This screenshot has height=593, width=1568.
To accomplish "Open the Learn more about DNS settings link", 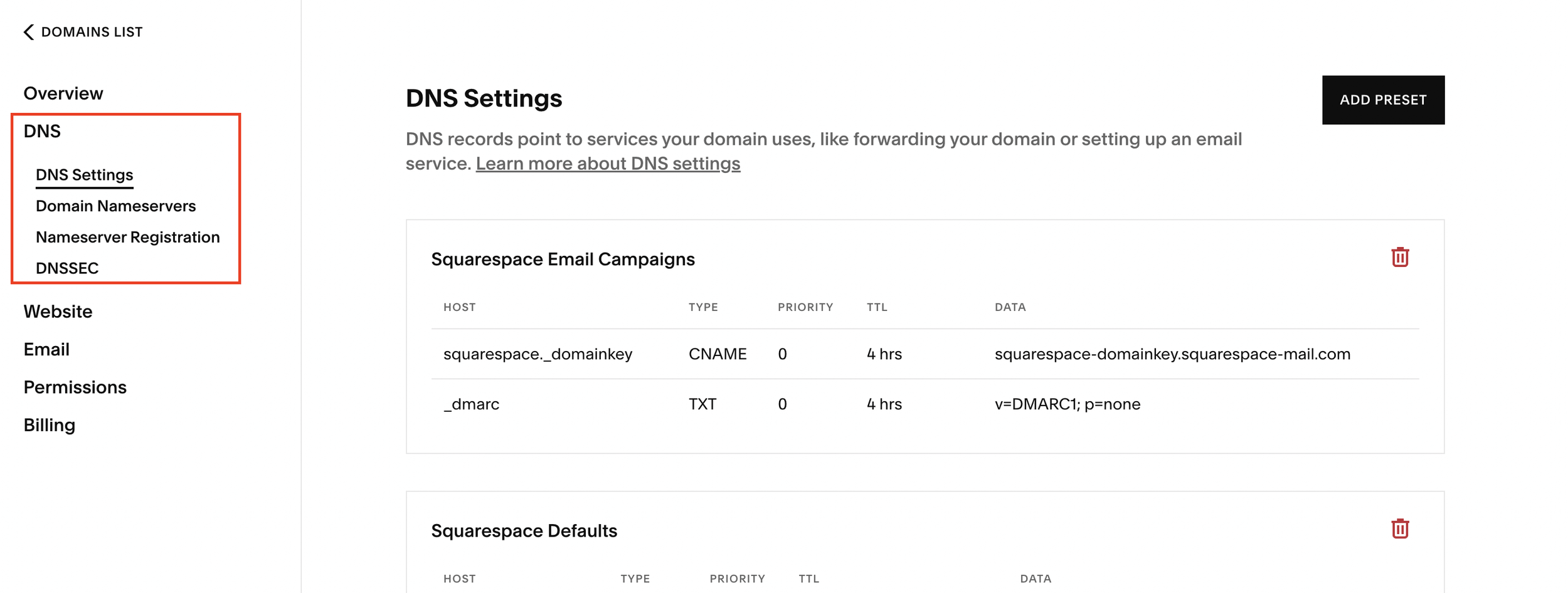I will pyautogui.click(x=608, y=163).
